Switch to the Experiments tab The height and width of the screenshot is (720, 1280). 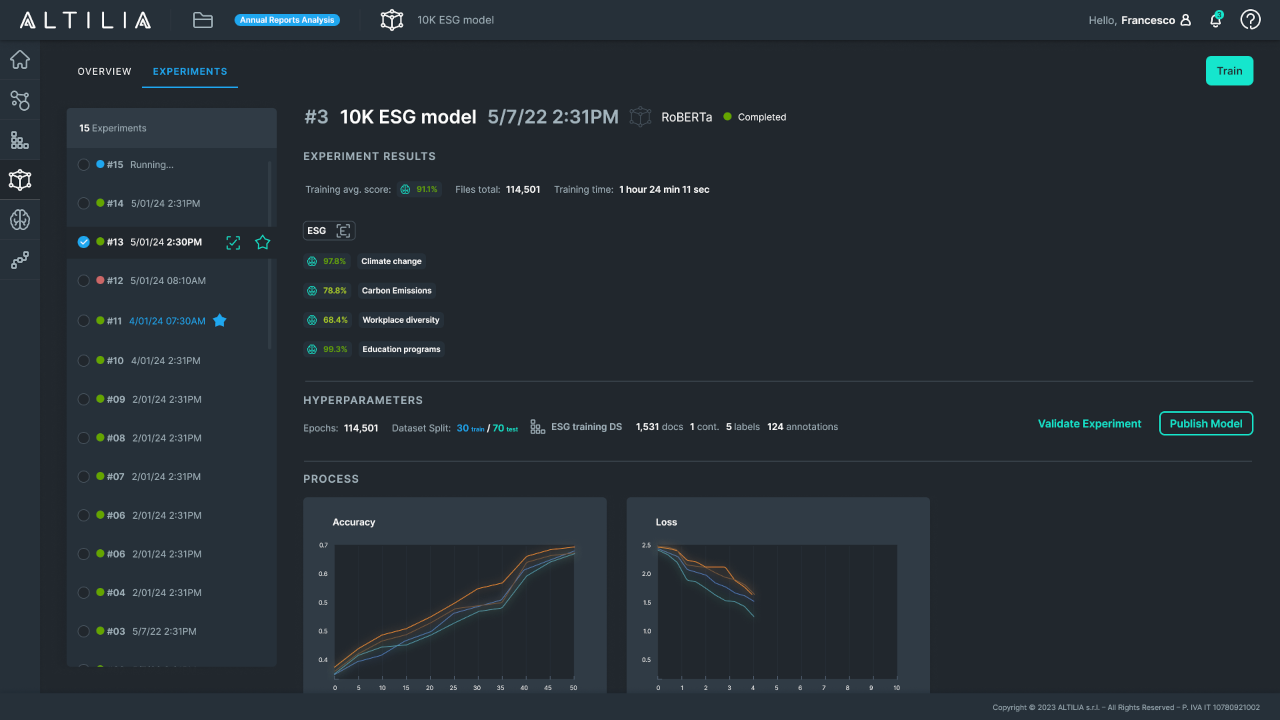[190, 72]
